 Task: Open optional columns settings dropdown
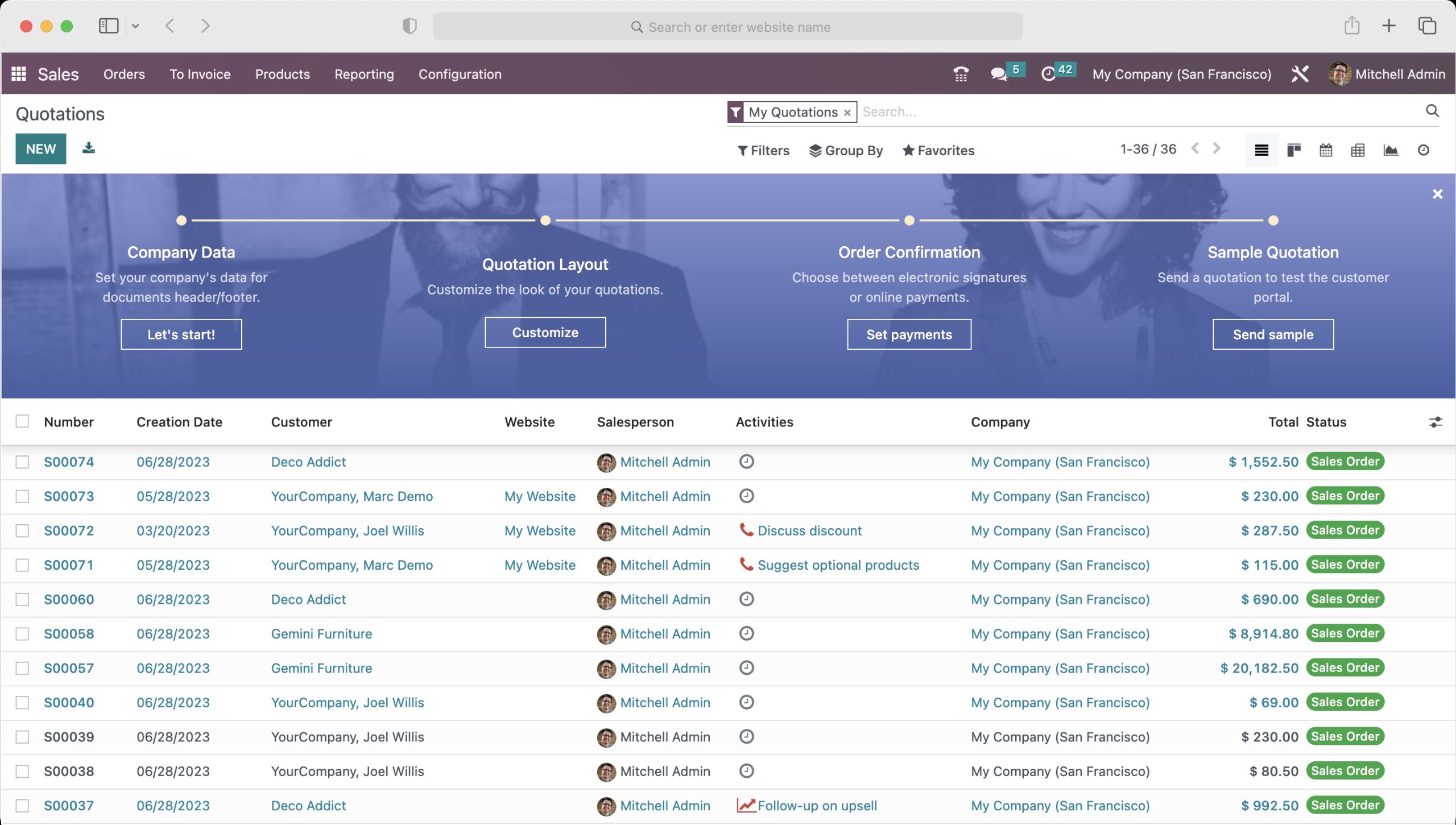pos(1435,422)
